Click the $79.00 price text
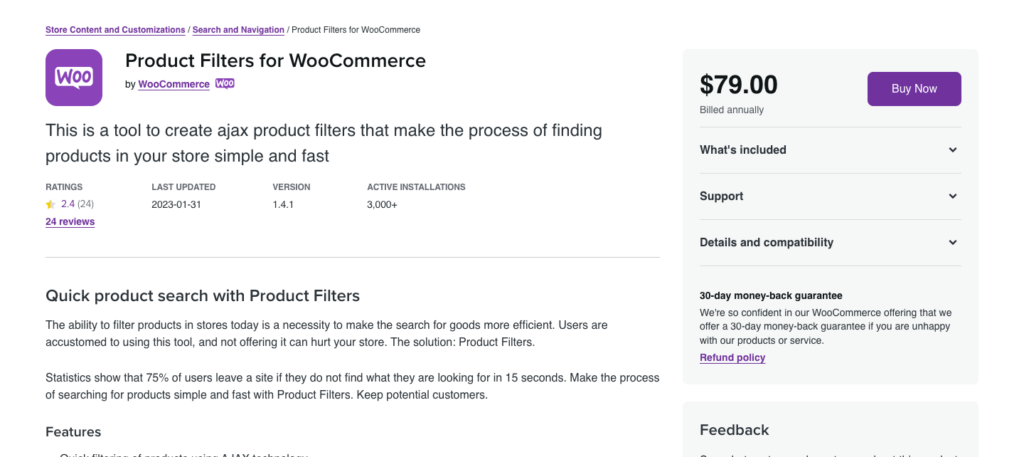Screen dimensions: 1024x457 coord(739,85)
